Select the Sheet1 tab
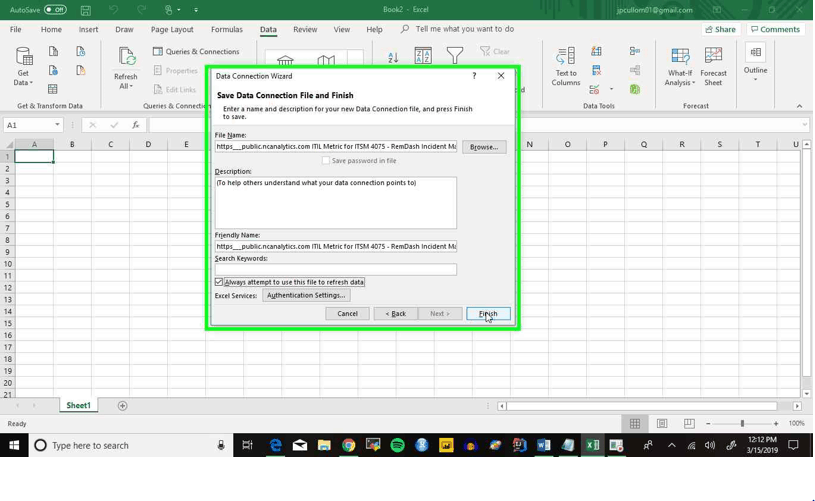Screen dimensions: 815x501 (x=78, y=405)
